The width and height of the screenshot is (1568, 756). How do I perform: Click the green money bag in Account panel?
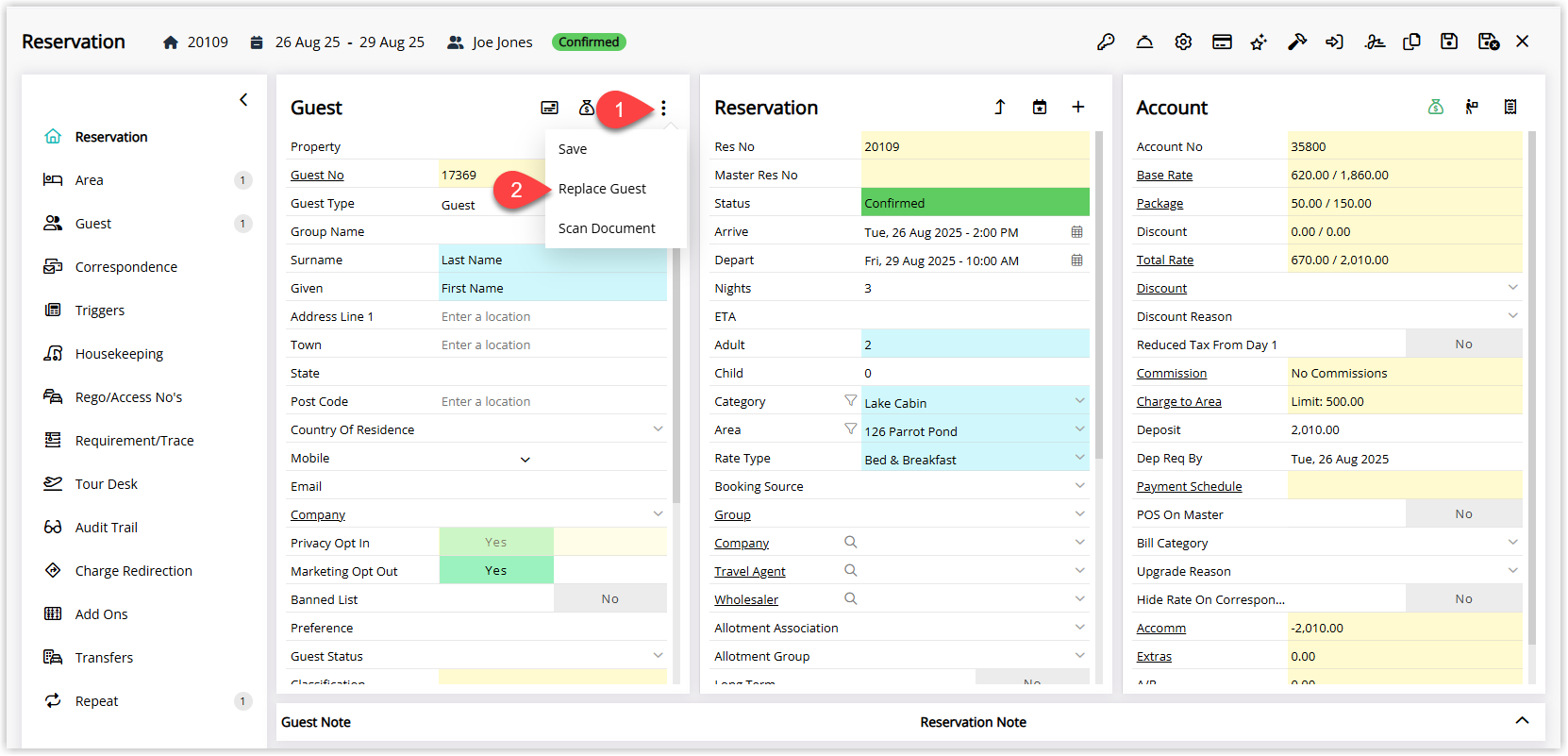click(x=1436, y=108)
